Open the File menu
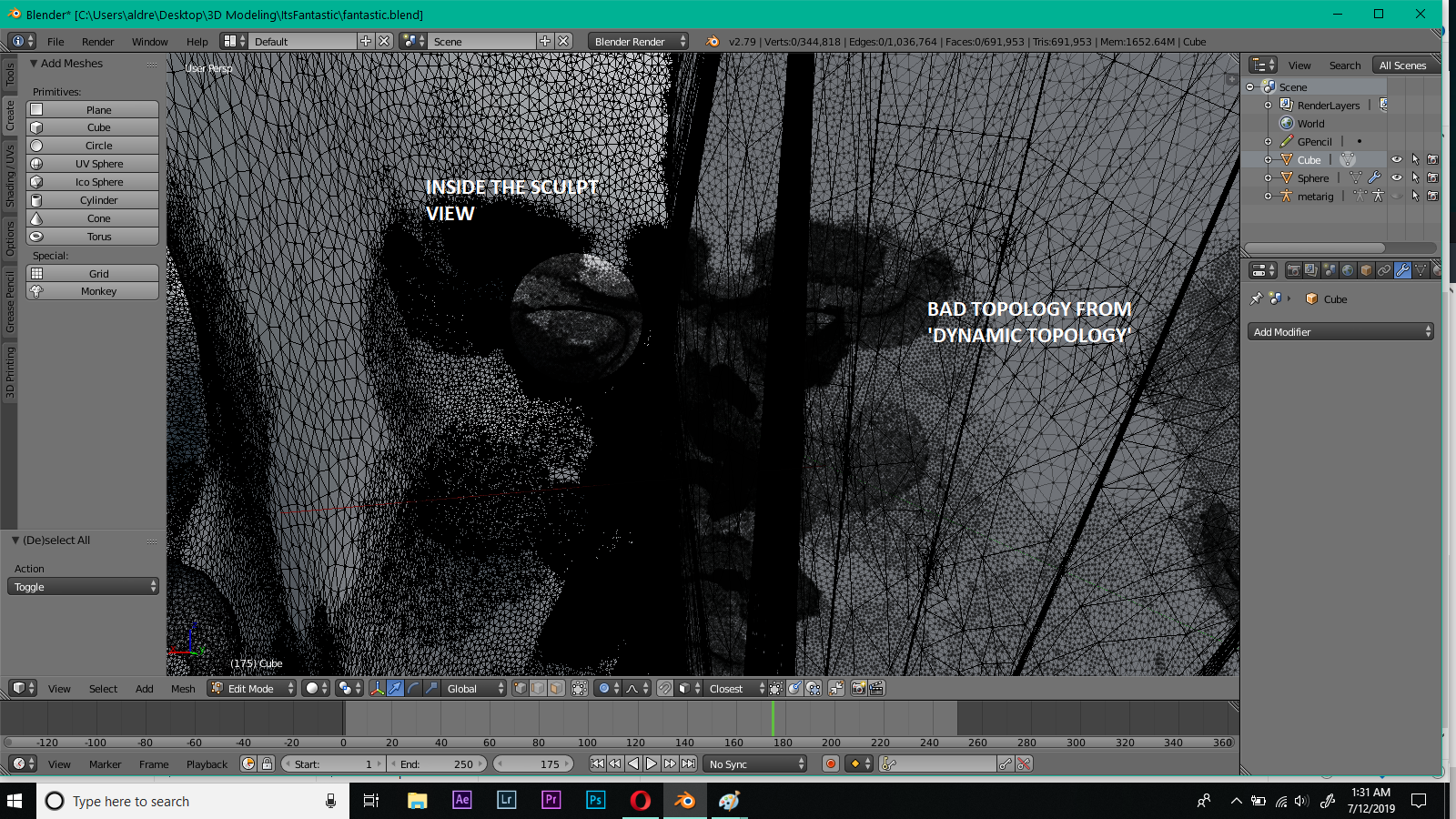Screen dimensions: 1456x819 click(x=56, y=42)
